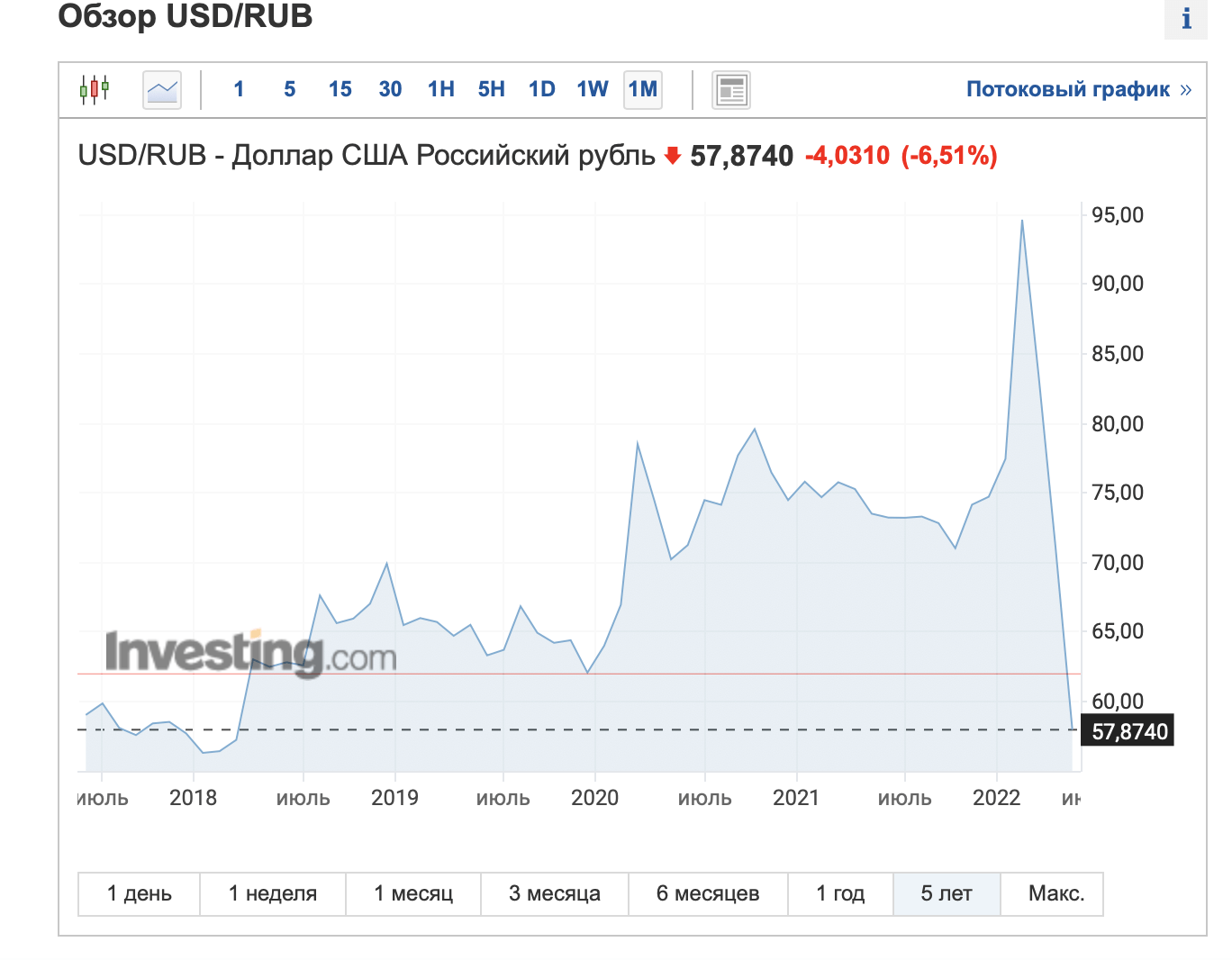Open the Потоковый график link
The width and height of the screenshot is (1232, 960).
(x=1079, y=89)
